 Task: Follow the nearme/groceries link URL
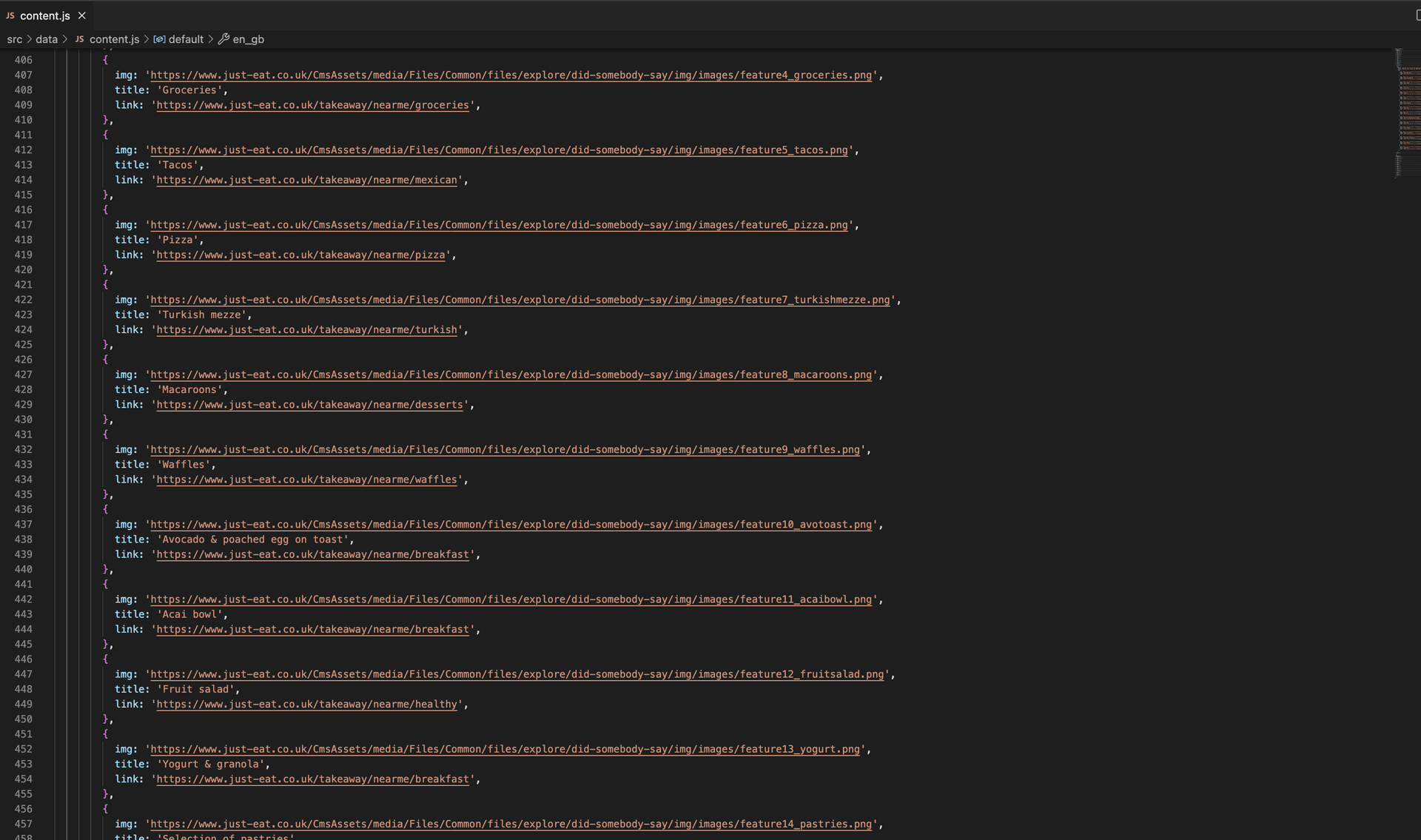coord(313,105)
